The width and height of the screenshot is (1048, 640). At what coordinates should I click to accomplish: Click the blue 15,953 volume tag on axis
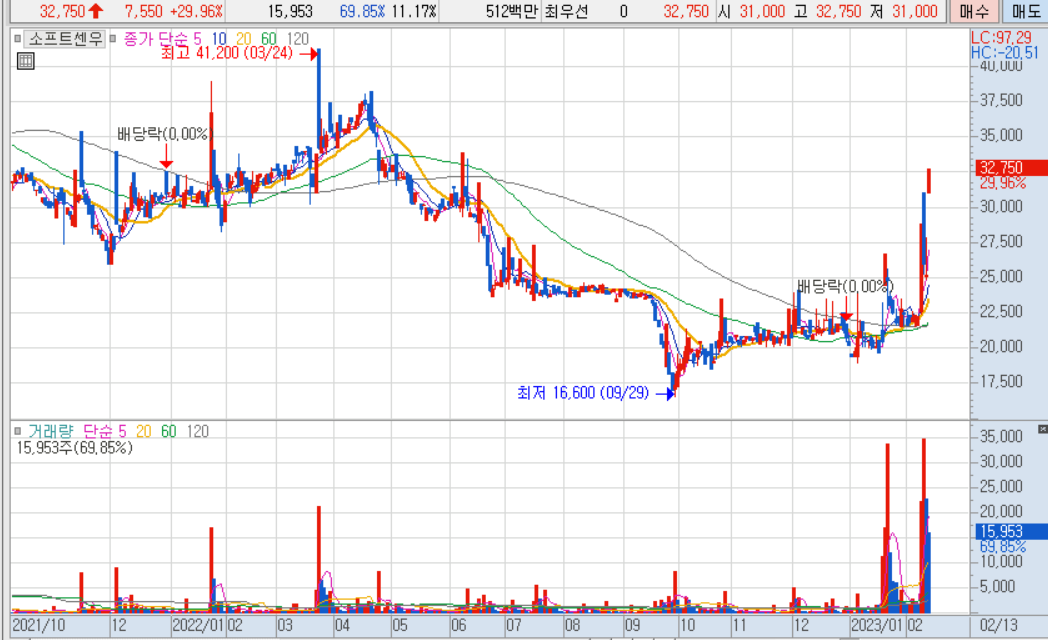pyautogui.click(x=1012, y=532)
